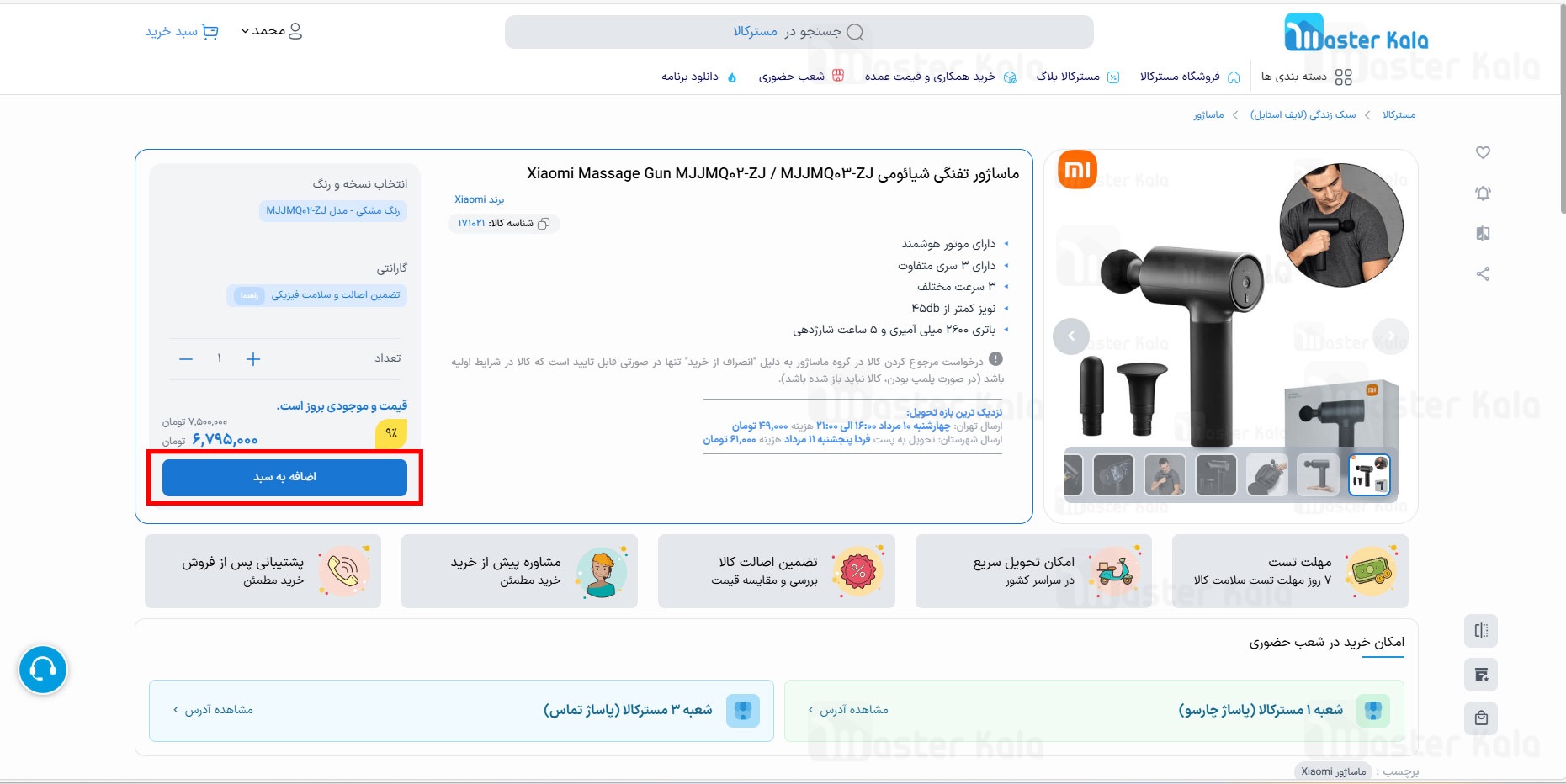The width and height of the screenshot is (1566, 784).
Task: Click the مشاوره پیش از خرید card
Action: 519,571
